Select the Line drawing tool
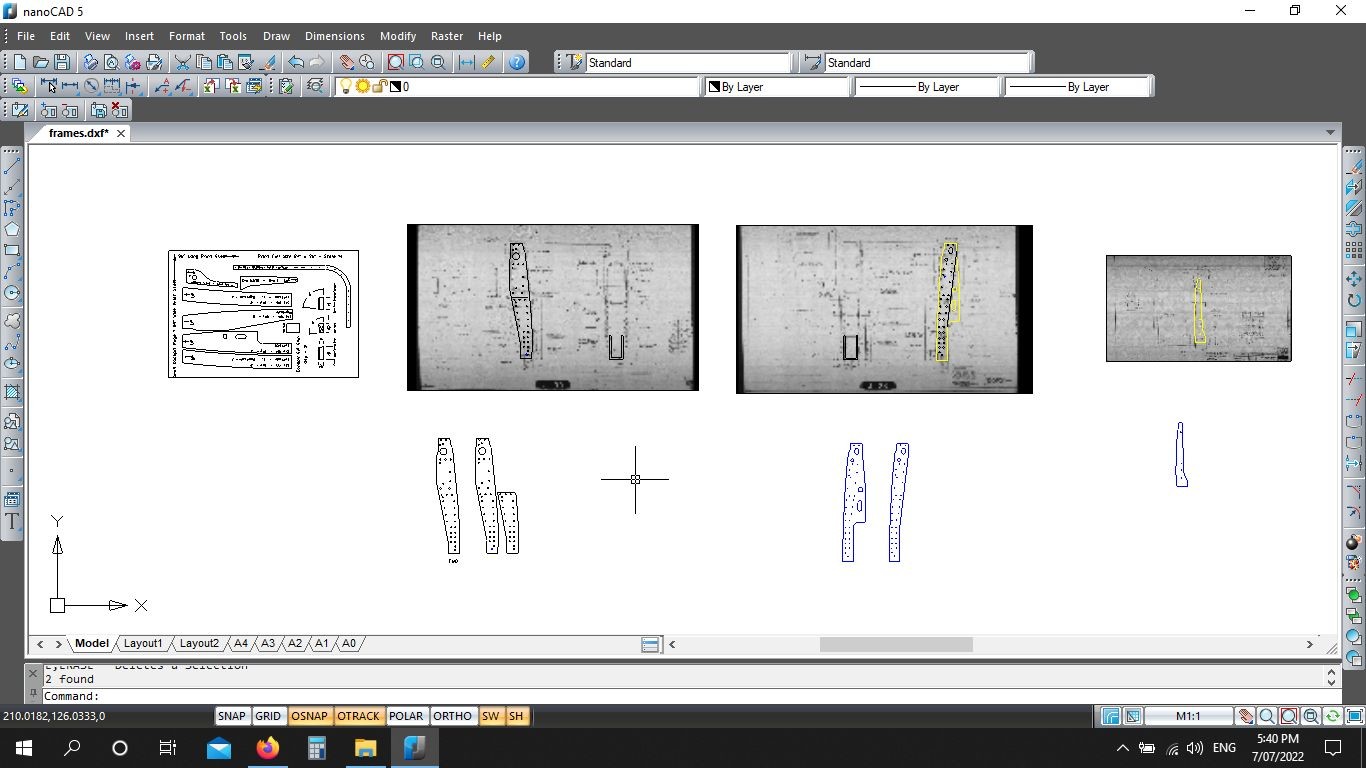 pyautogui.click(x=12, y=167)
